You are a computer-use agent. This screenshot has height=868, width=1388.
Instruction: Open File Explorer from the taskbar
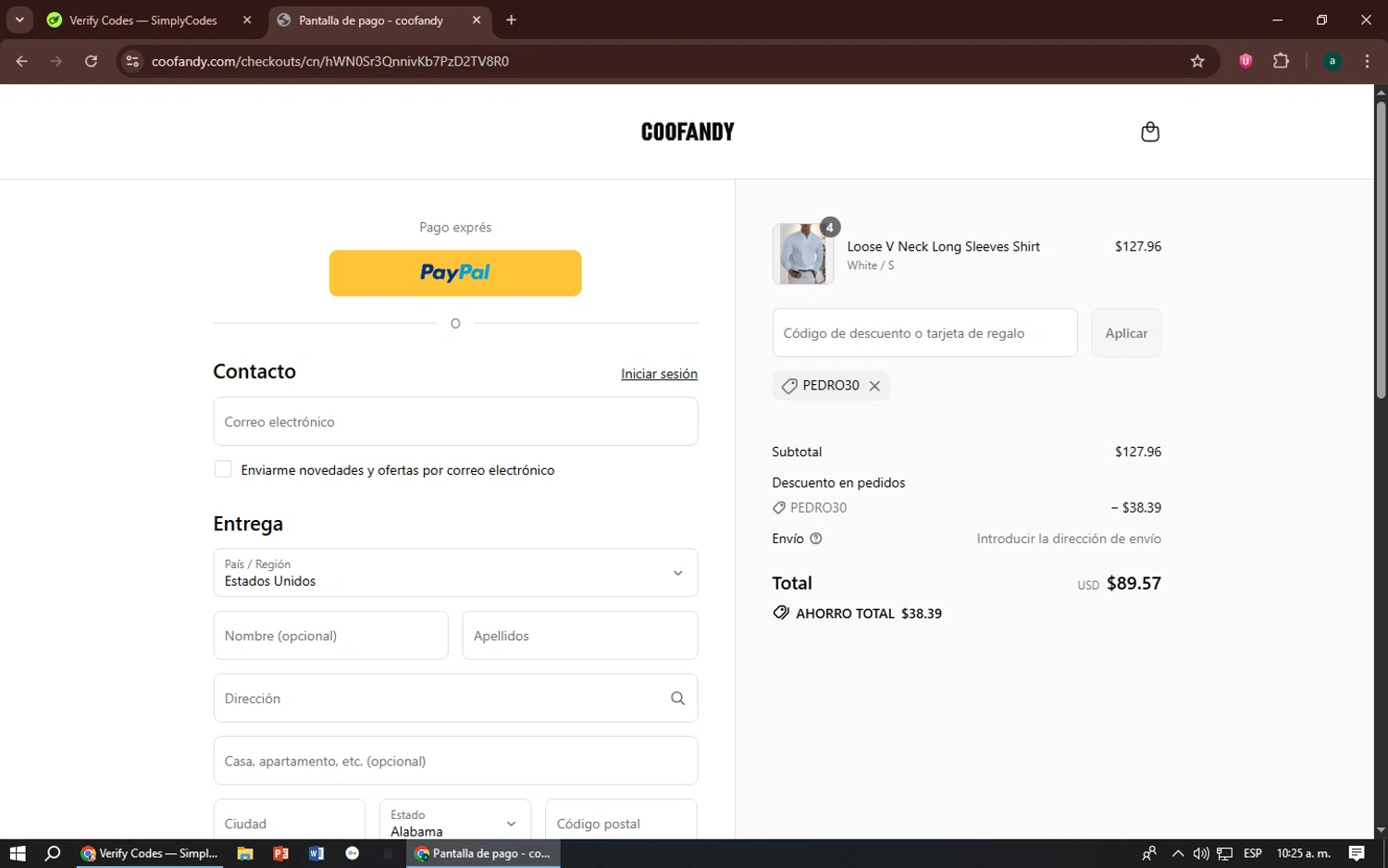(x=245, y=853)
